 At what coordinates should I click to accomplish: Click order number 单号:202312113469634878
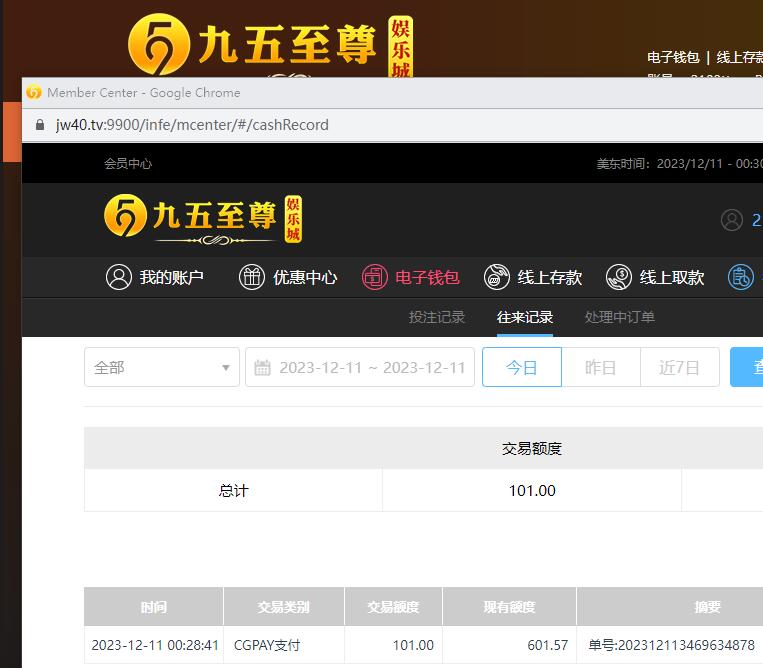[x=672, y=645]
